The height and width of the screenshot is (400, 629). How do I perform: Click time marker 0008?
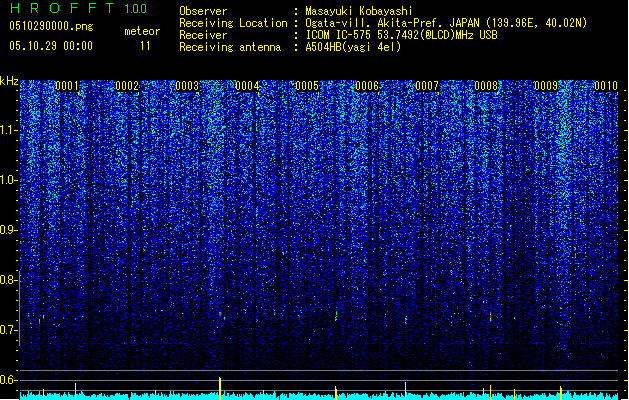486,86
